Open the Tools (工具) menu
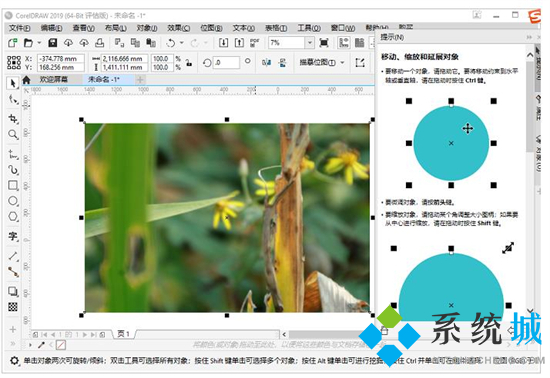550x378 pixels. point(309,28)
